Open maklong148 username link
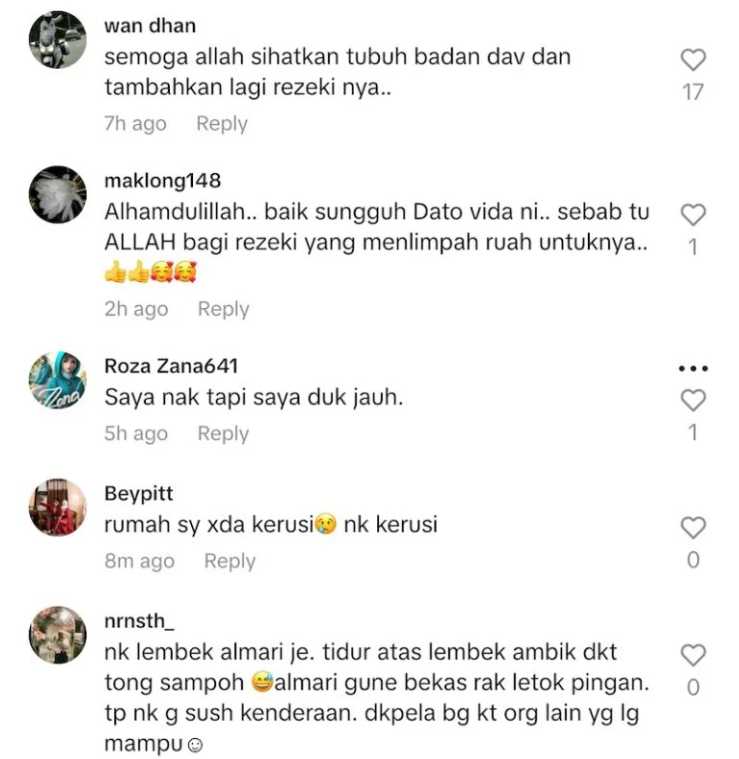The height and width of the screenshot is (759, 739). click(163, 181)
